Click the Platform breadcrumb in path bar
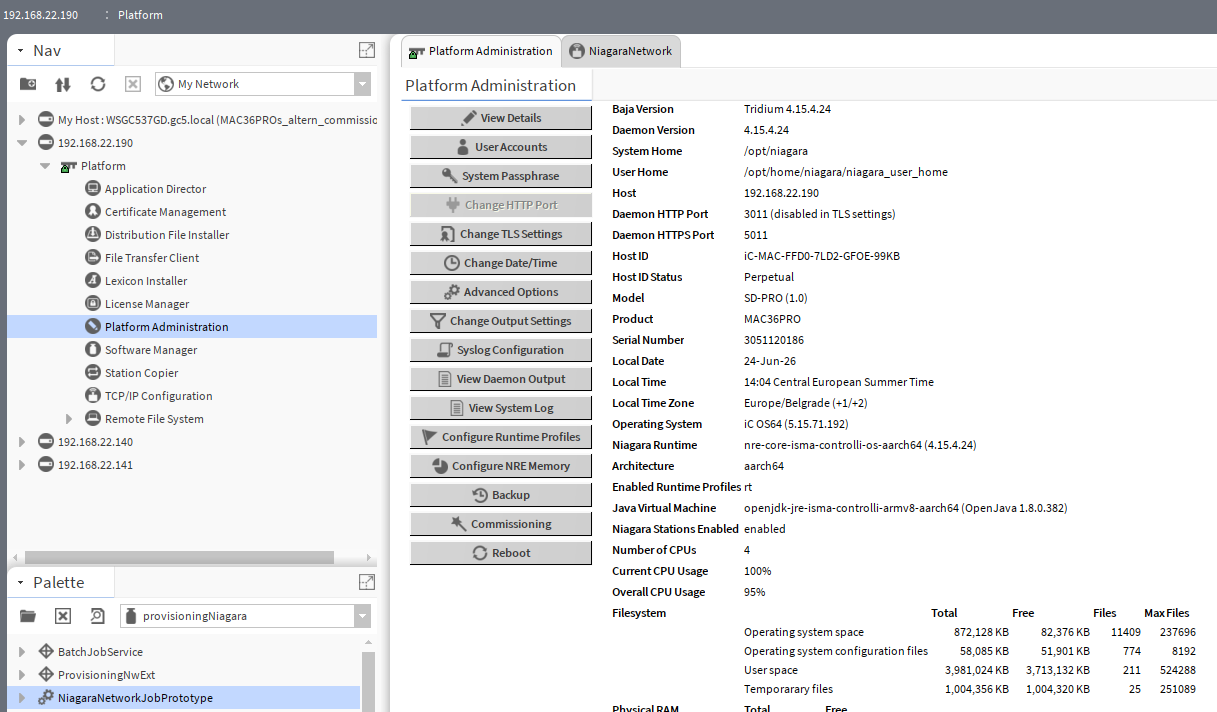Screen dimensions: 1217x712 [x=140, y=15]
